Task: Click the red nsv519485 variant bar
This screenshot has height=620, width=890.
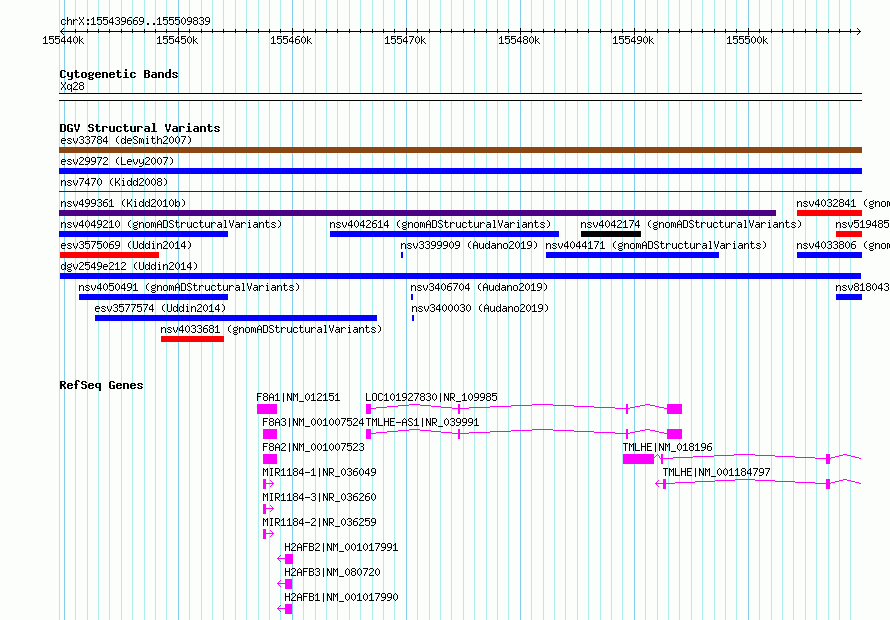Action: [849, 234]
